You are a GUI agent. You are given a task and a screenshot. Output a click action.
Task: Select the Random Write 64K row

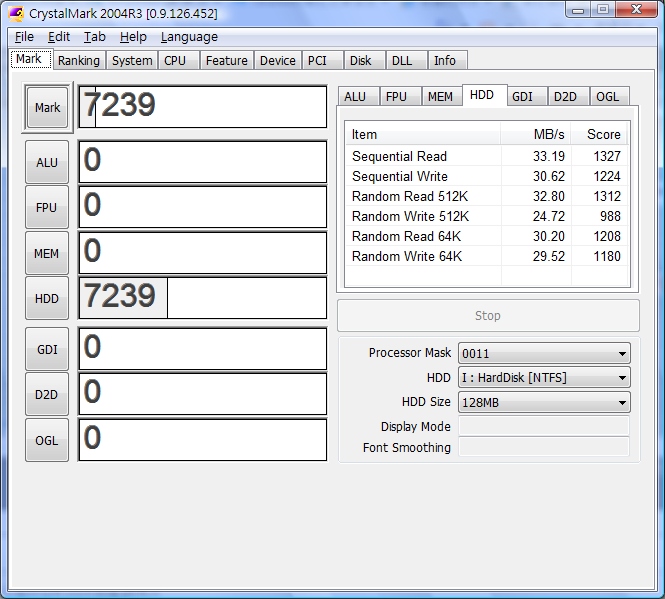click(x=486, y=256)
